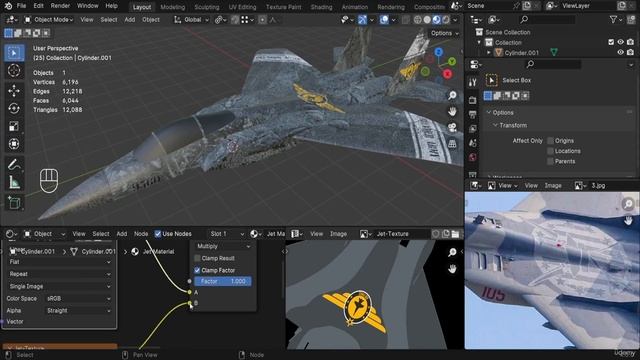Click the green Y axis gizmo
Viewport: 640px width, 360px height.
[x=452, y=62]
